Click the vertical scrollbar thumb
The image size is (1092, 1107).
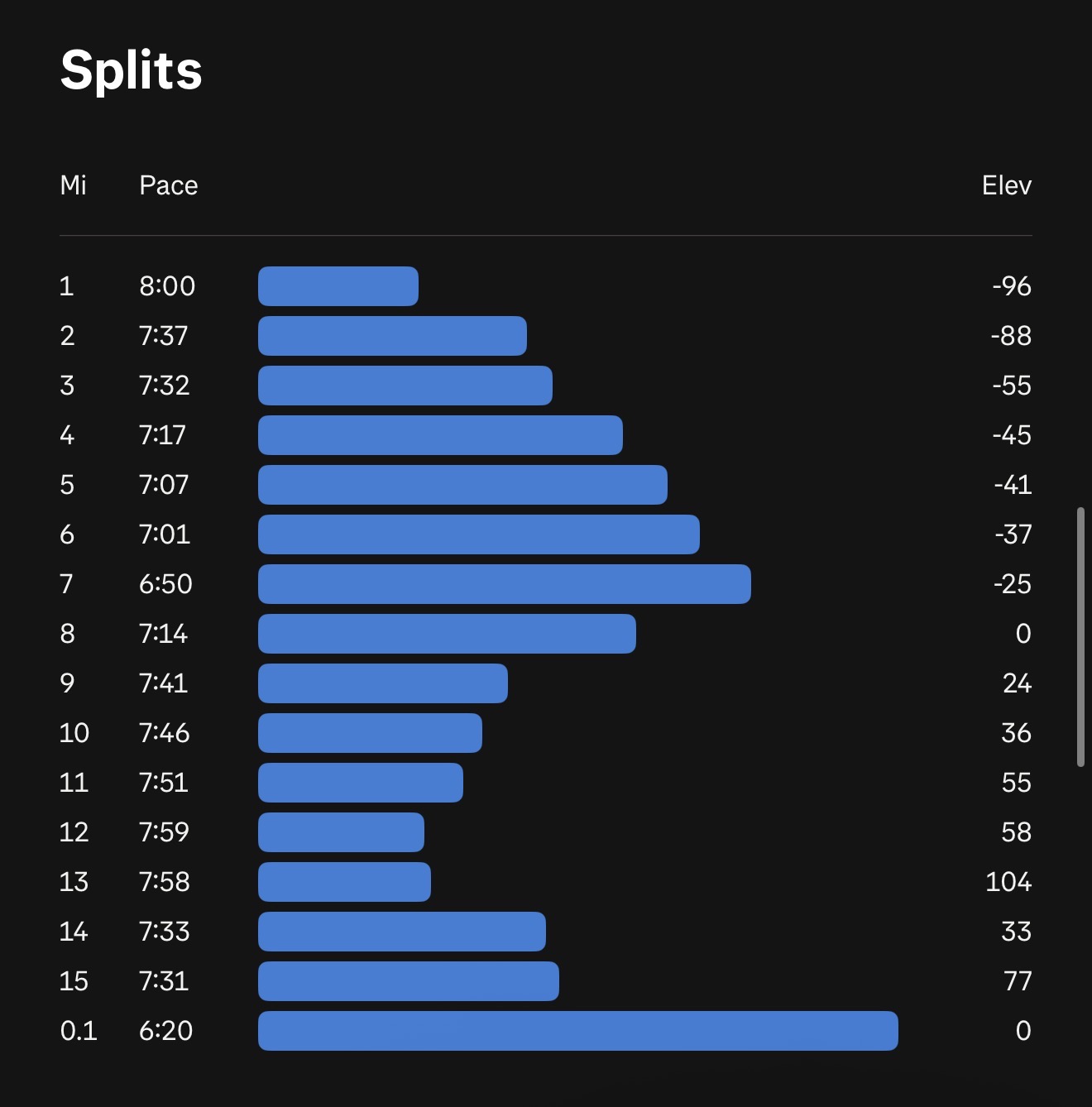(1080, 637)
